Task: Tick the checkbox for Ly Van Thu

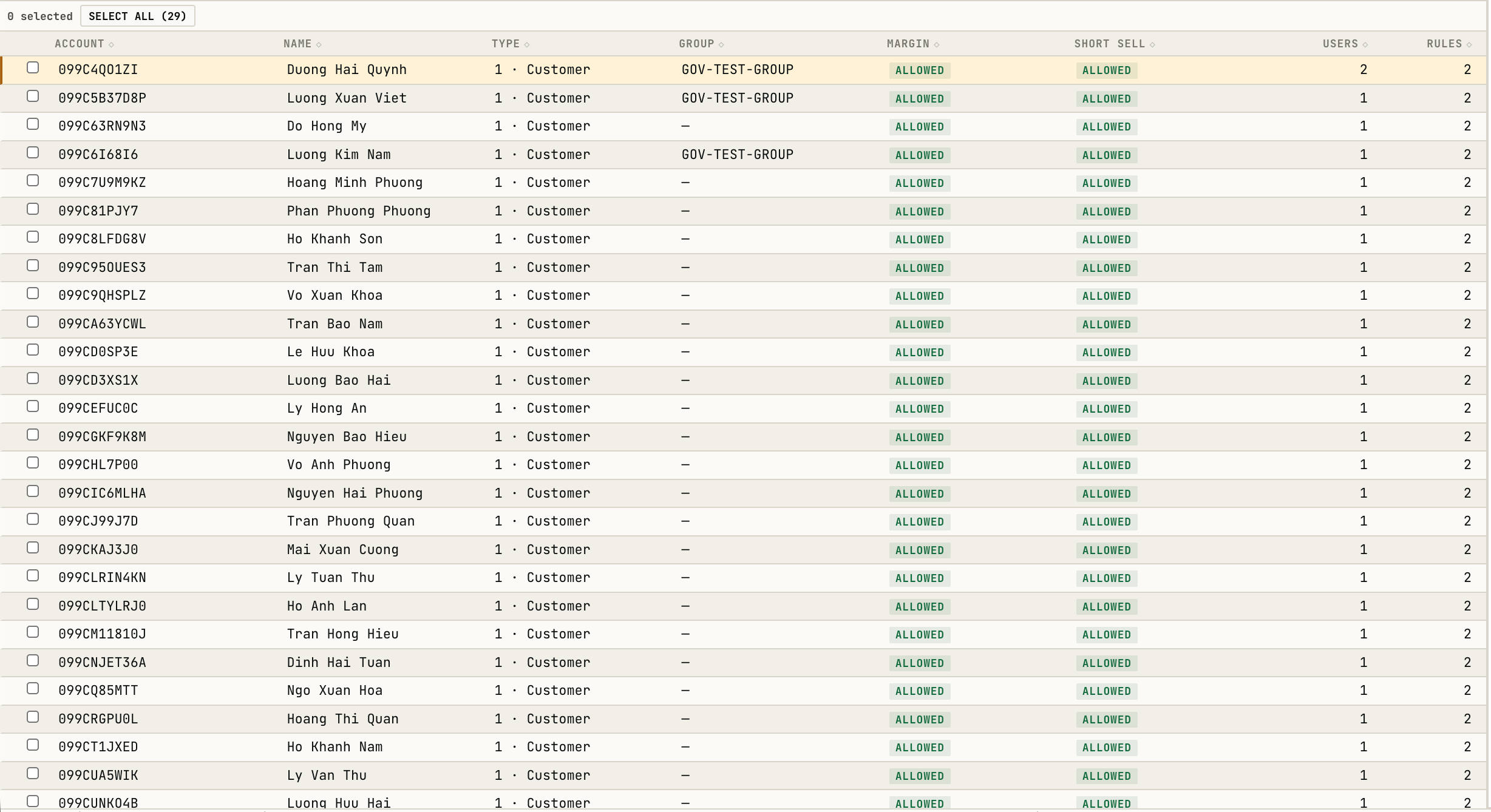Action: click(33, 774)
